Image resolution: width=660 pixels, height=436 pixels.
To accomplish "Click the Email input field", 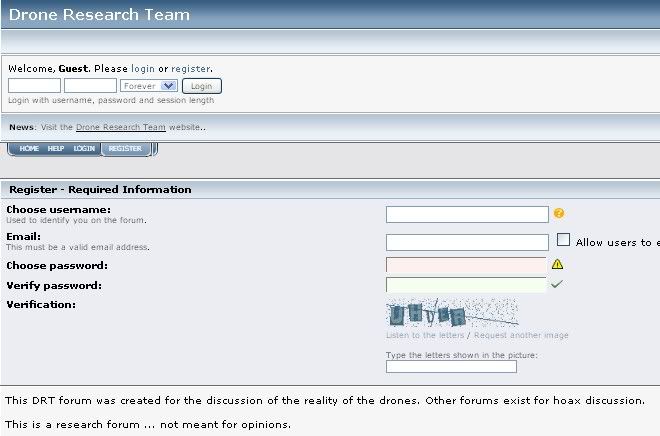I will [x=467, y=242].
